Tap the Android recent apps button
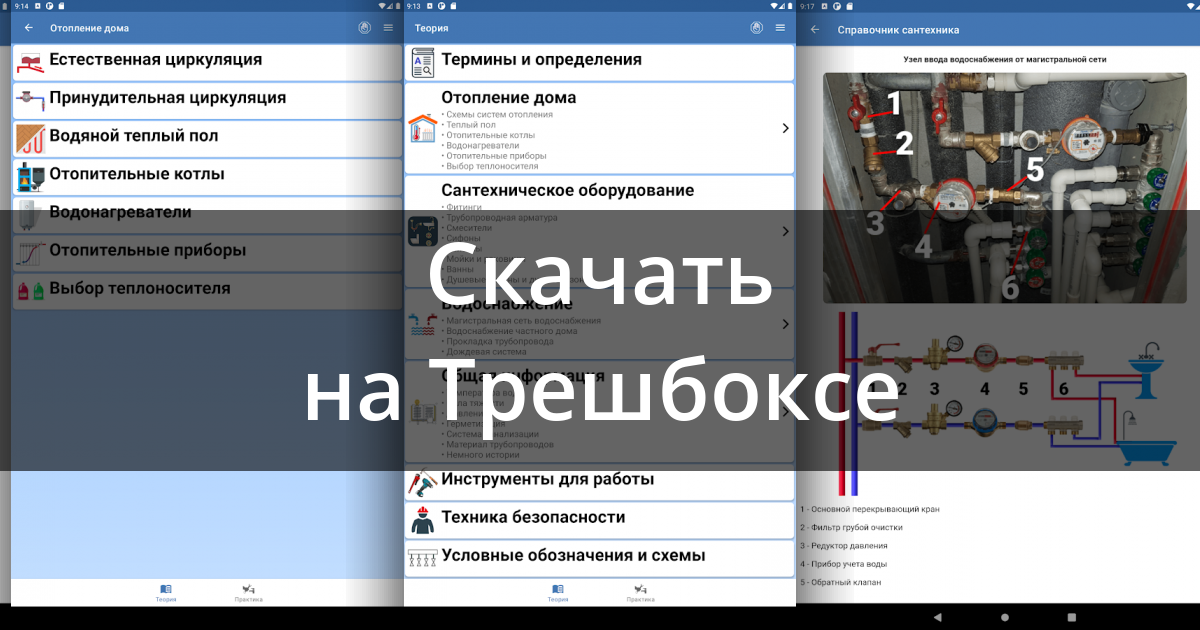The width and height of the screenshot is (1200, 630). (1072, 617)
